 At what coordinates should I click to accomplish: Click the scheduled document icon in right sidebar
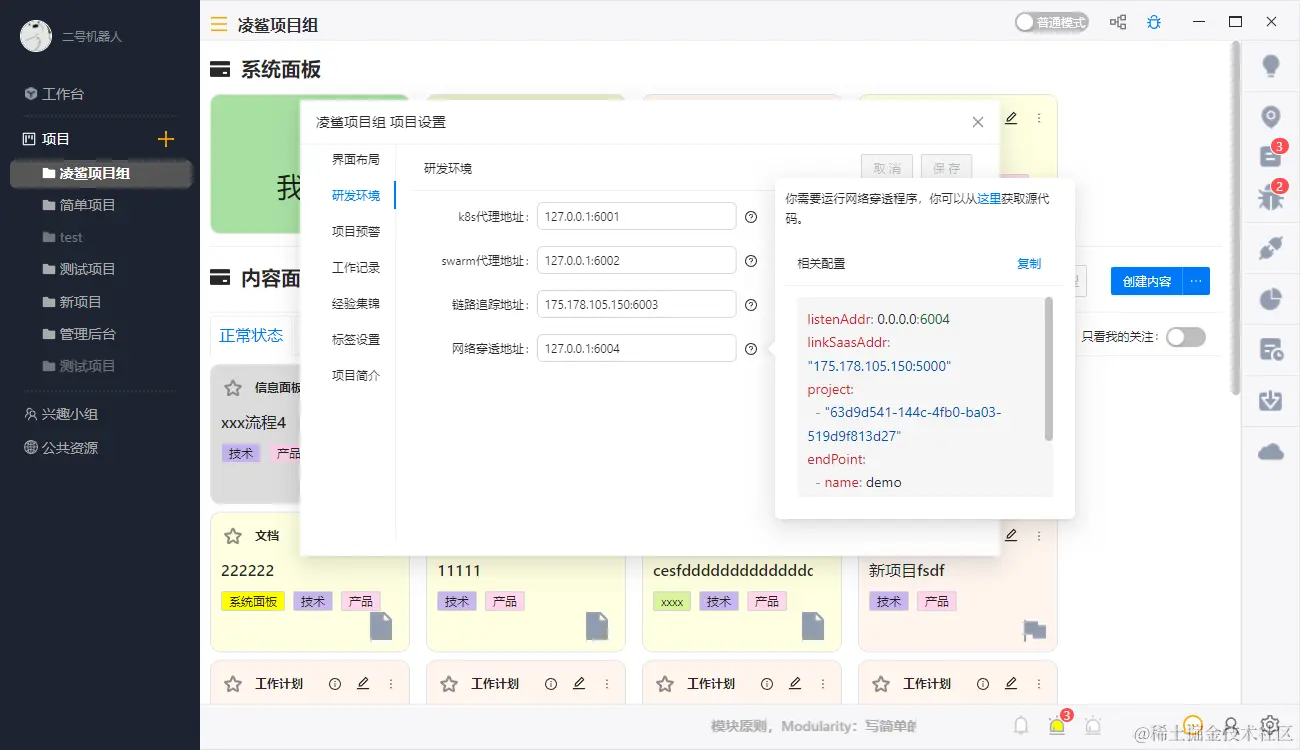tap(1271, 349)
